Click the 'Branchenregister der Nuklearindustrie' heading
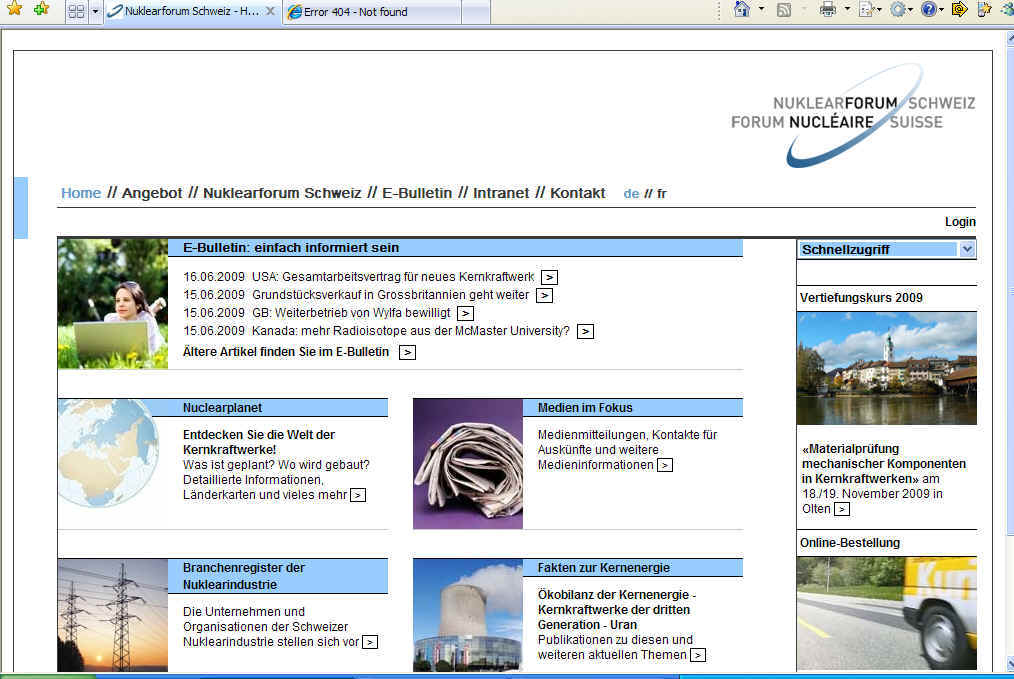This screenshot has width=1014, height=679. (x=244, y=576)
